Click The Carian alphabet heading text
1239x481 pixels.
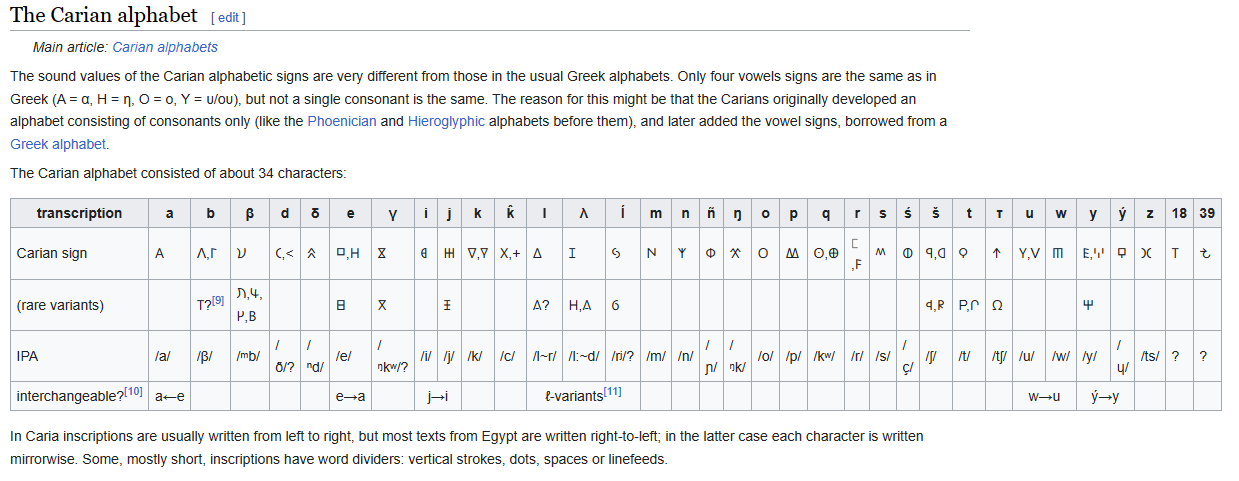tap(104, 16)
